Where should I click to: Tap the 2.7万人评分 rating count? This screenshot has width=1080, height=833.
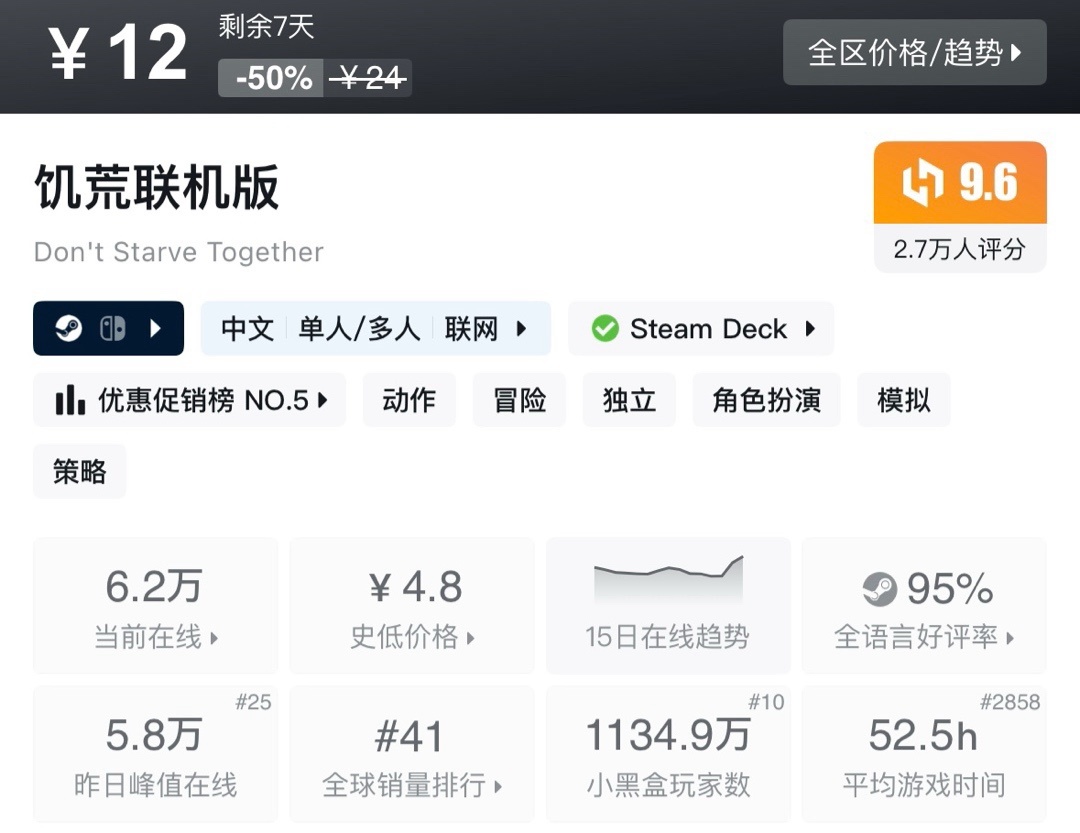[x=959, y=249]
